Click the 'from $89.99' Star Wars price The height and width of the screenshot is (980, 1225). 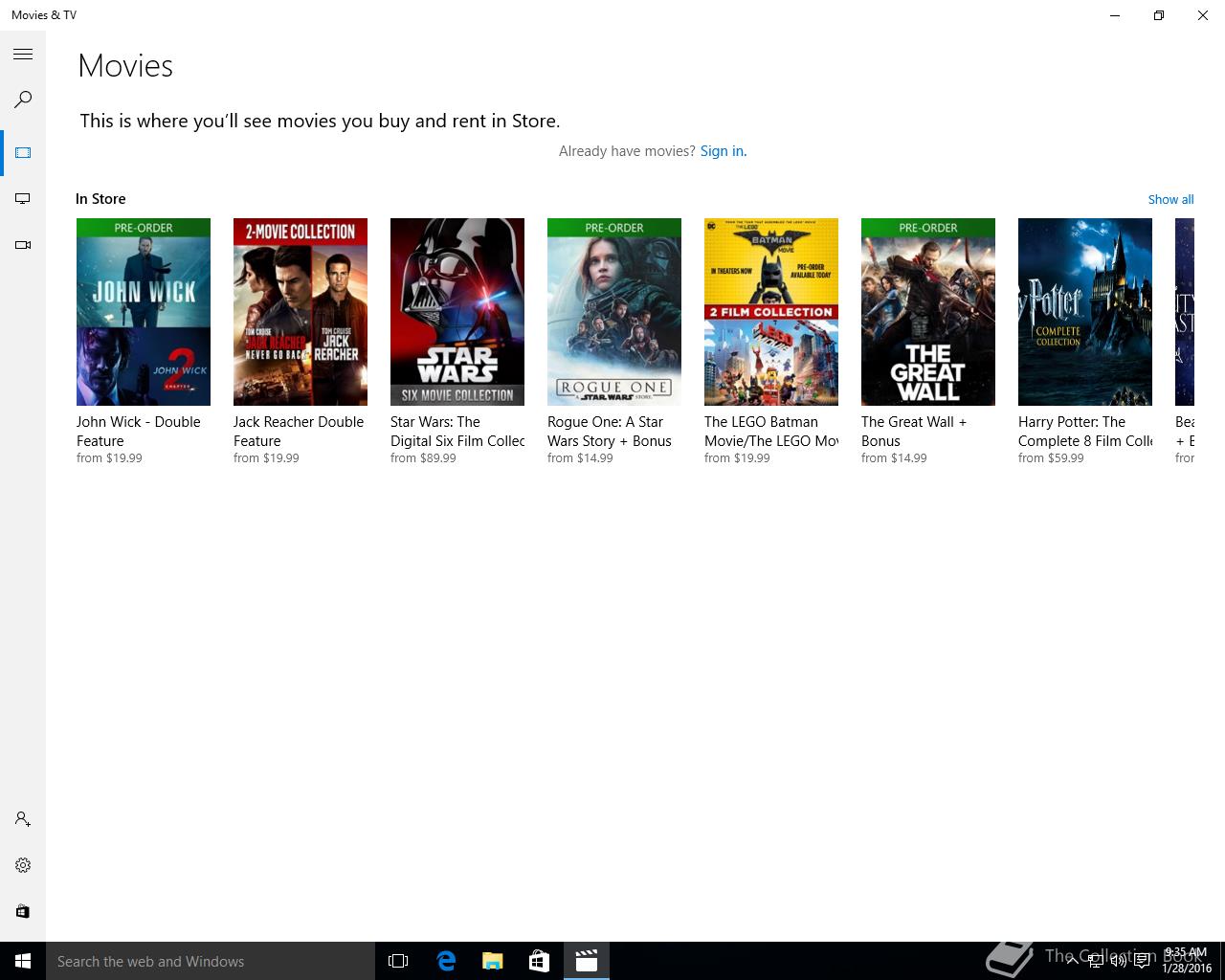point(423,458)
